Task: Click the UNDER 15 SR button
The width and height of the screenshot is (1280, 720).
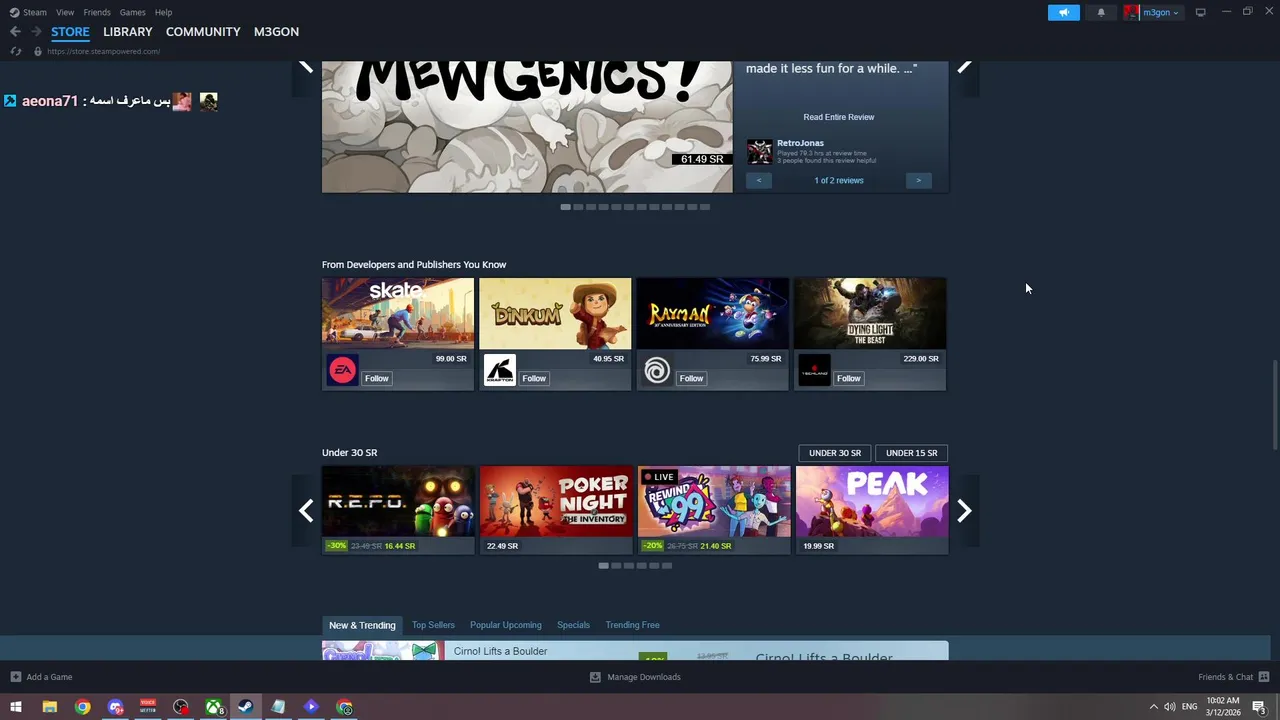Action: click(911, 453)
